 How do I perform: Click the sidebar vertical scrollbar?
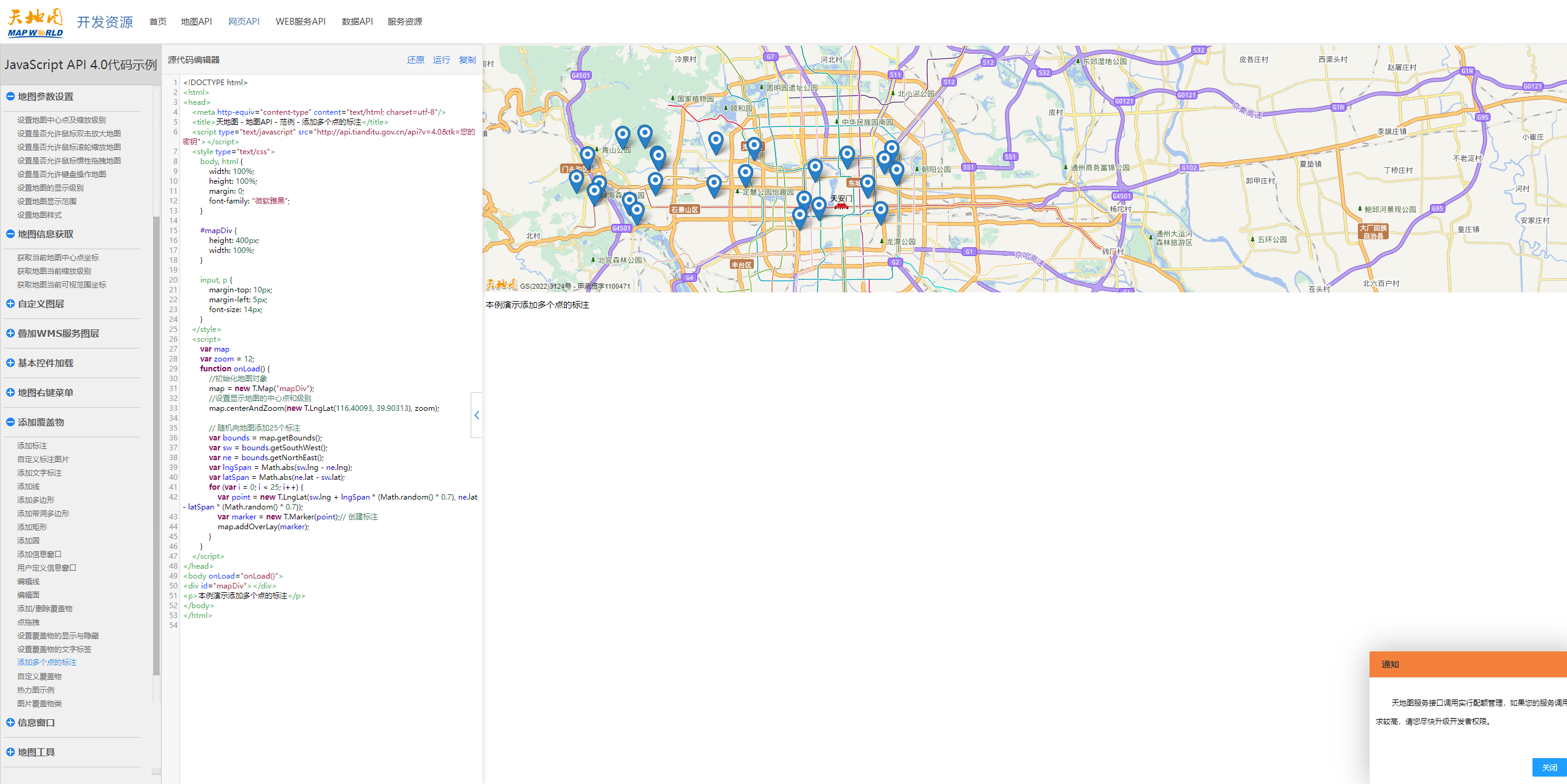click(156, 444)
